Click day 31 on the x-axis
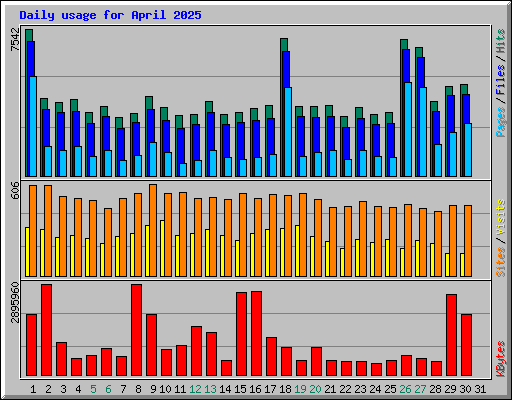The width and height of the screenshot is (512, 400). [x=480, y=389]
